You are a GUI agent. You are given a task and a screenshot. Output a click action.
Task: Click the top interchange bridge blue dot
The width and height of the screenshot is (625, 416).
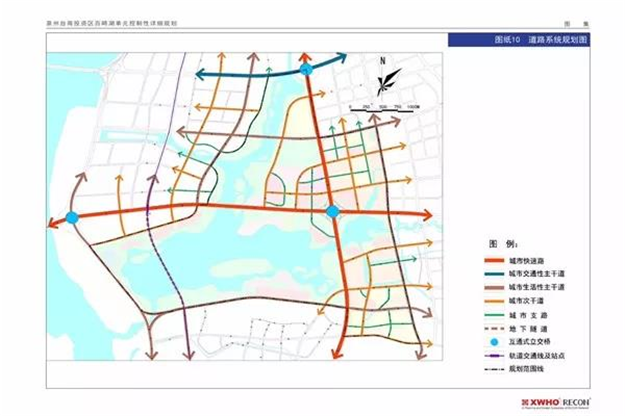click(306, 68)
